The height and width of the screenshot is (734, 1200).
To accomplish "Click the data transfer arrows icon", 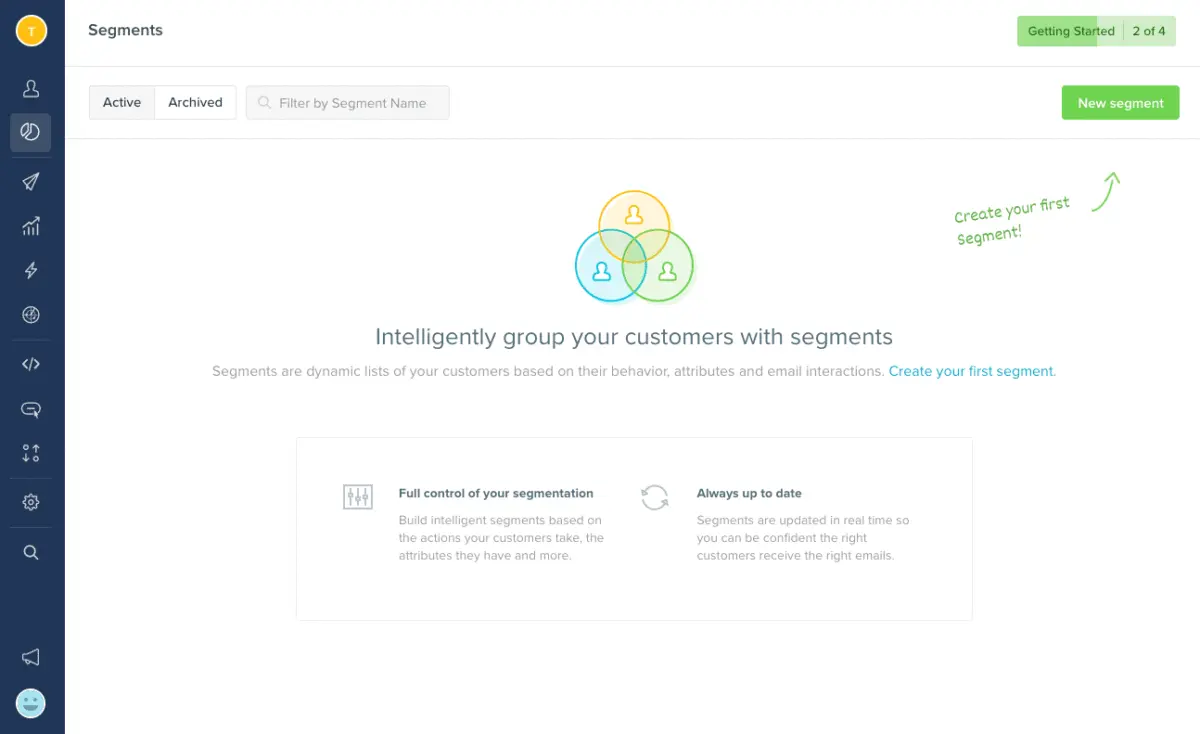I will 31,453.
